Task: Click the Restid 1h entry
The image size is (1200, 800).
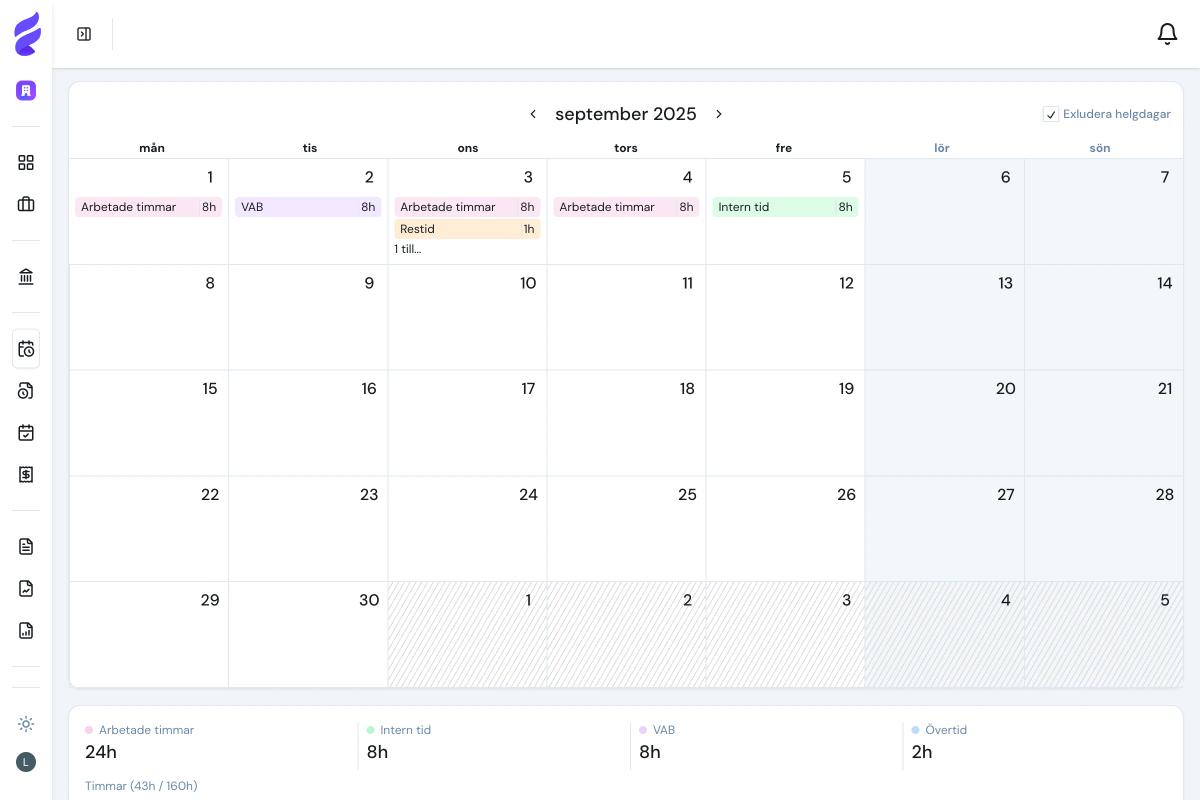Action: [466, 229]
